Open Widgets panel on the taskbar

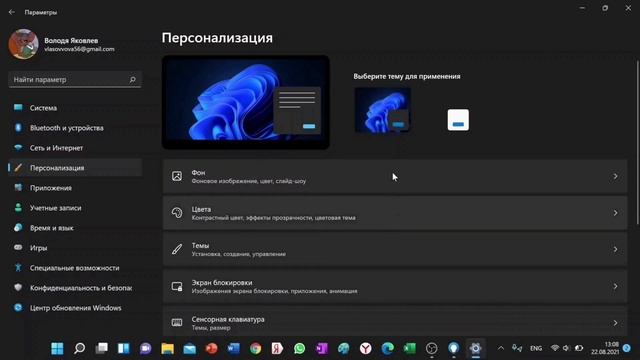click(123, 348)
